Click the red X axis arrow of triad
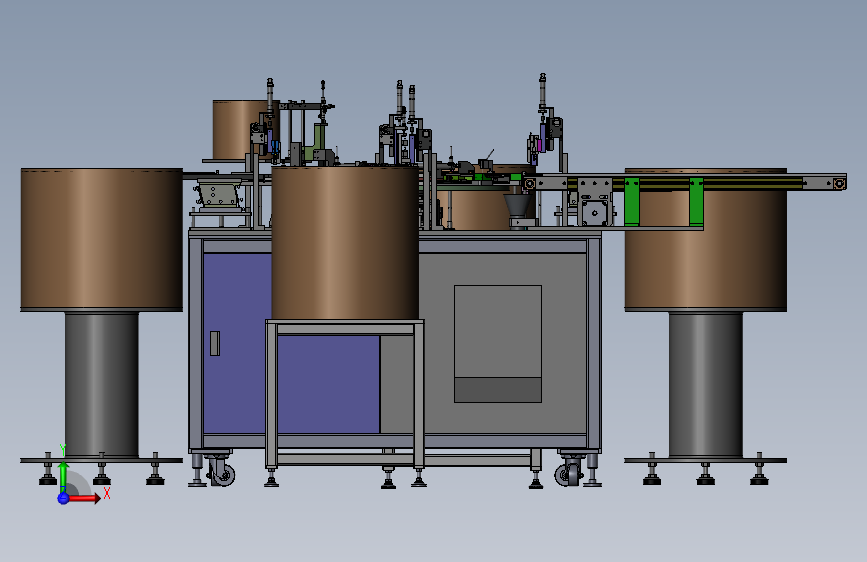The image size is (867, 562). click(83, 498)
